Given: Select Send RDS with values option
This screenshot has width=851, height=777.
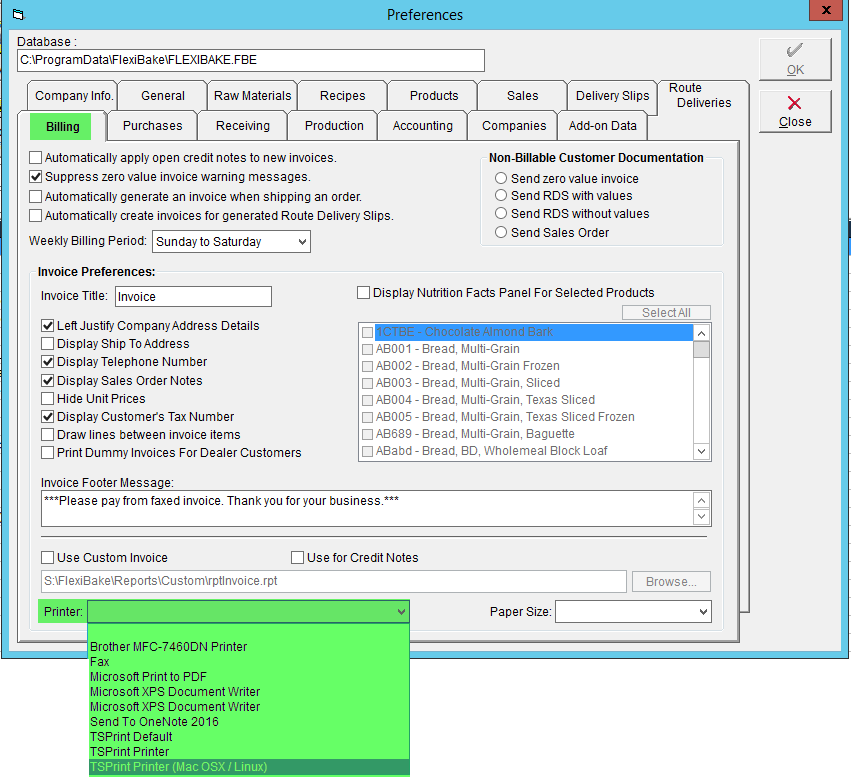Looking at the screenshot, I should coord(501,195).
